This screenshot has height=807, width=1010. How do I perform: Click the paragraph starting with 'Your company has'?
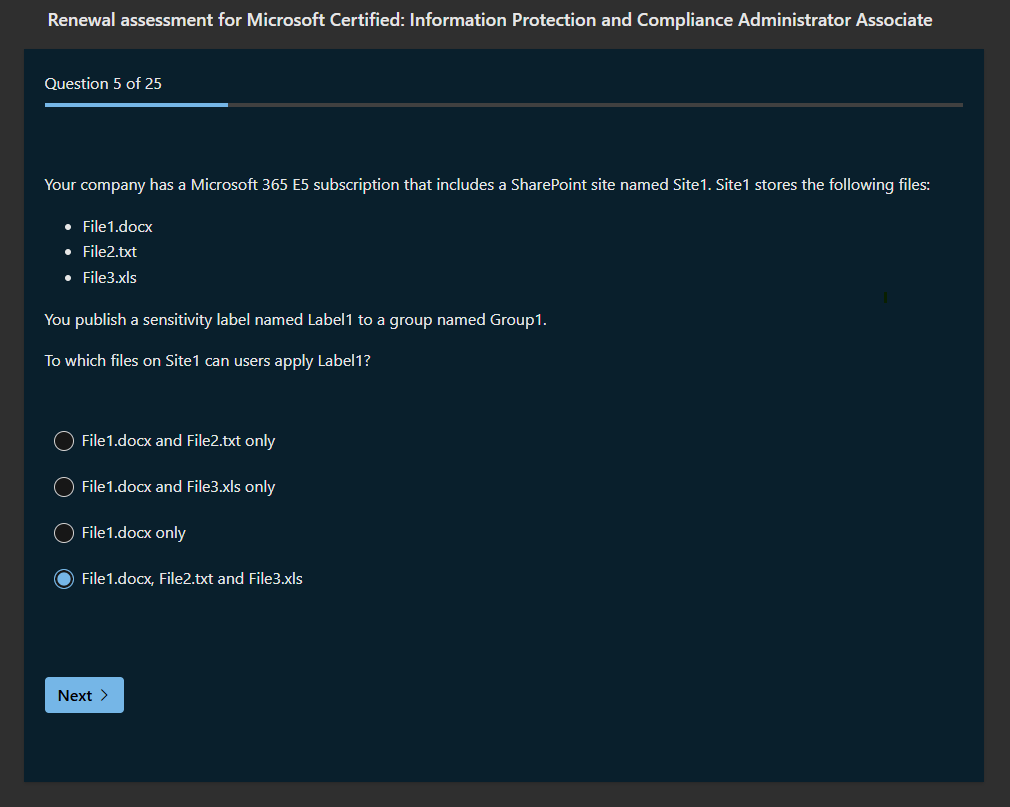click(x=487, y=185)
